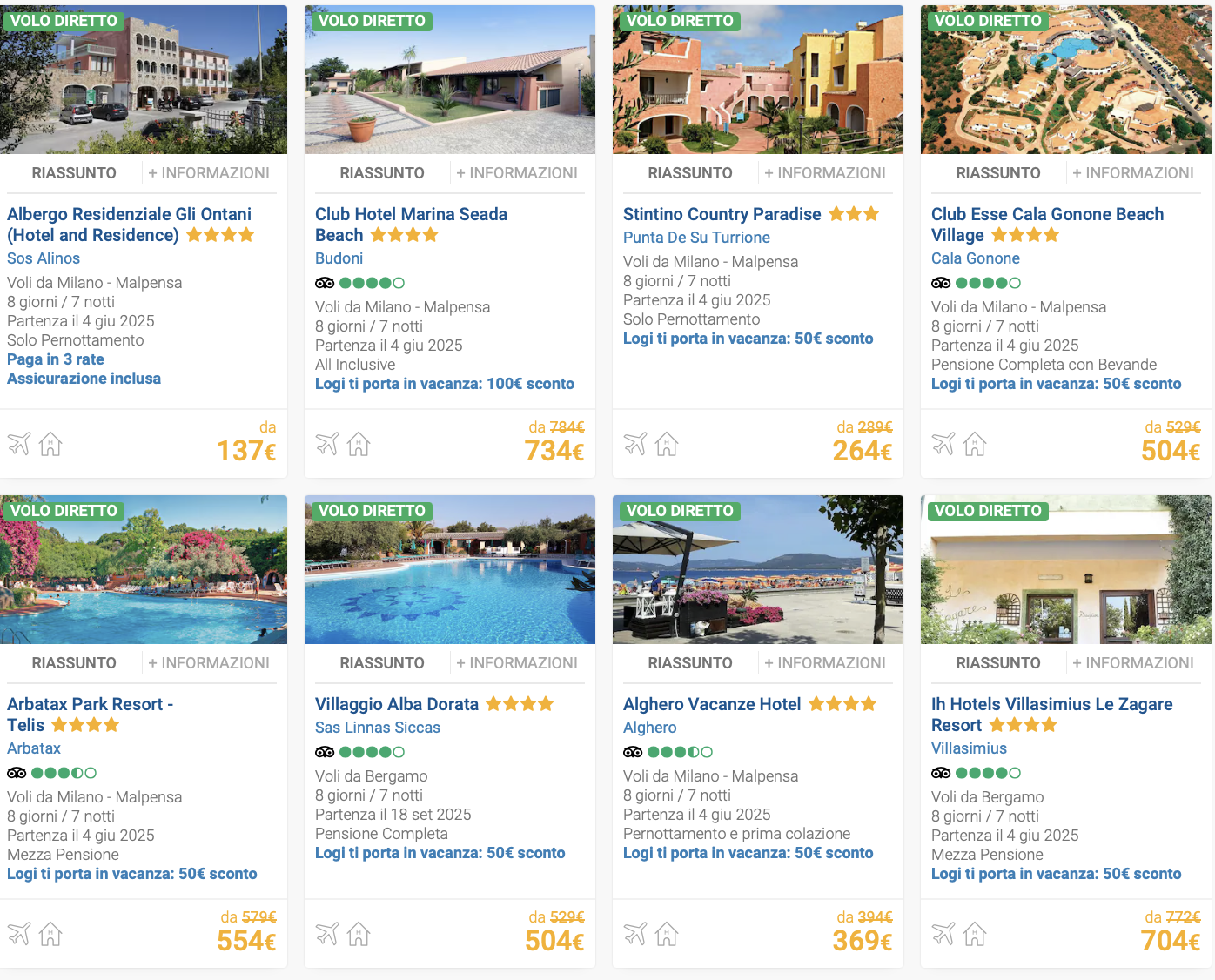Select RIASSUNTO tab on Club Esse Cala Gonone card
The height and width of the screenshot is (980, 1215).
[x=998, y=173]
